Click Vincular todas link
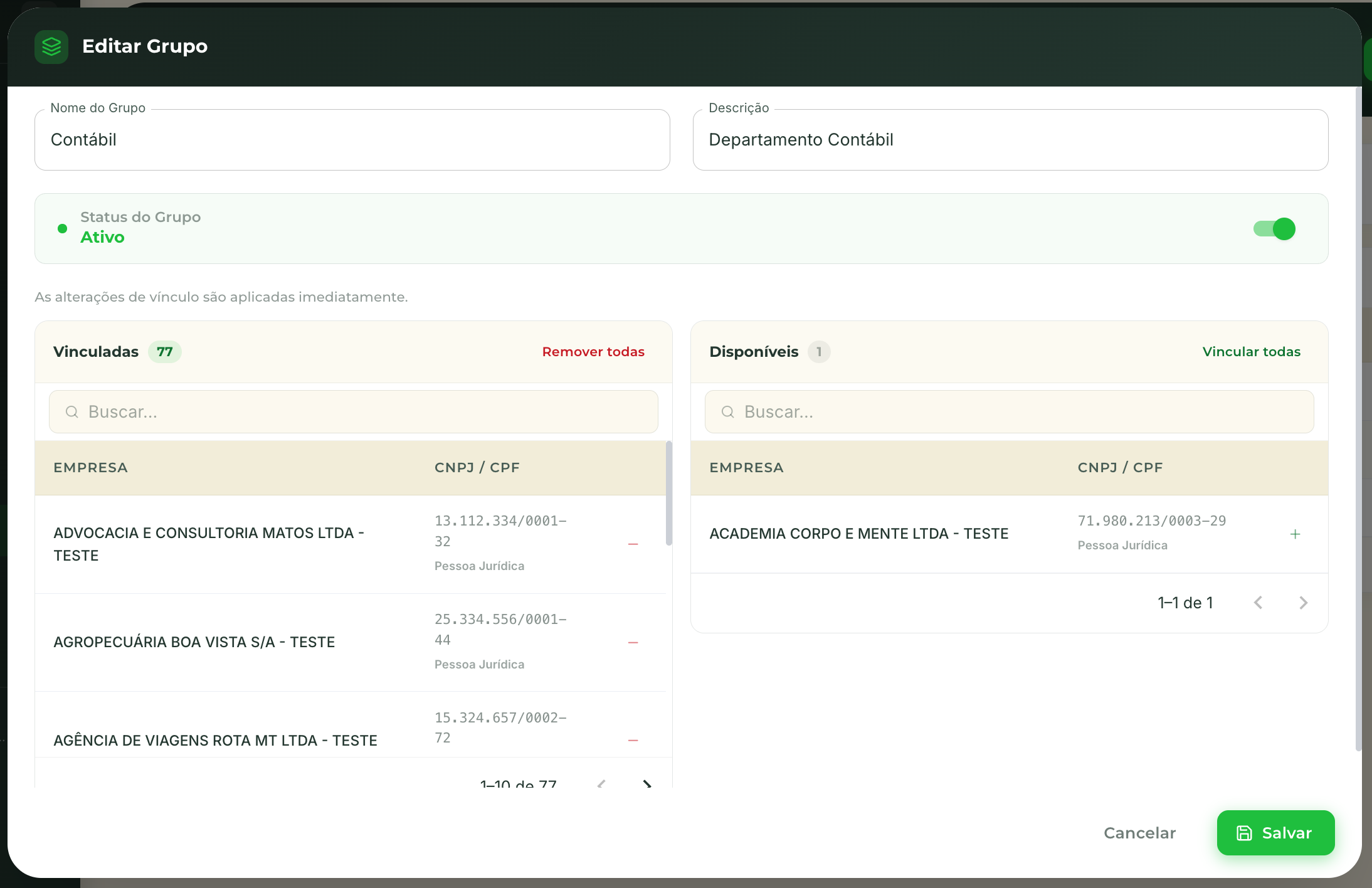1372x888 pixels. (x=1251, y=352)
